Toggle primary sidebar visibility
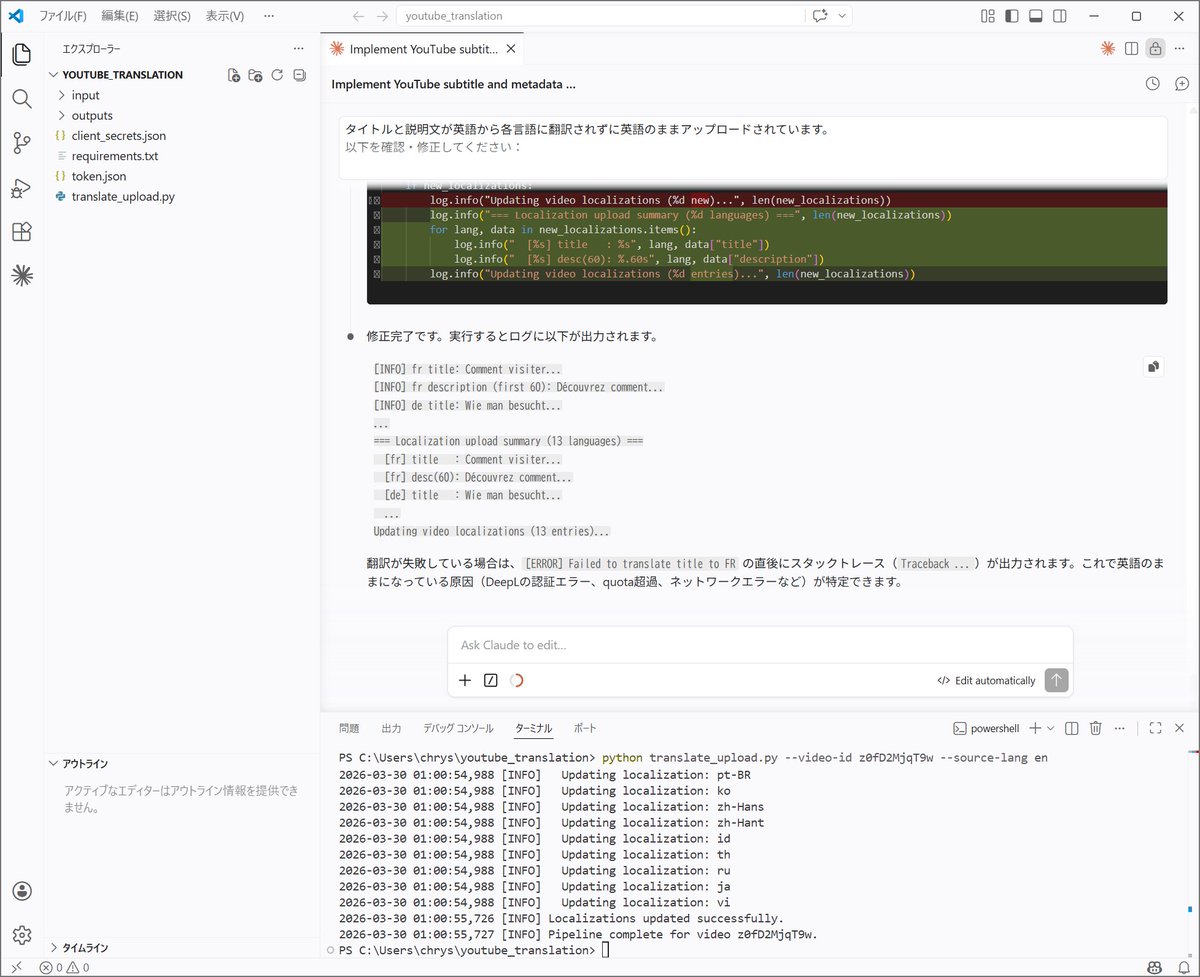The image size is (1200, 977). pyautogui.click(x=1012, y=16)
